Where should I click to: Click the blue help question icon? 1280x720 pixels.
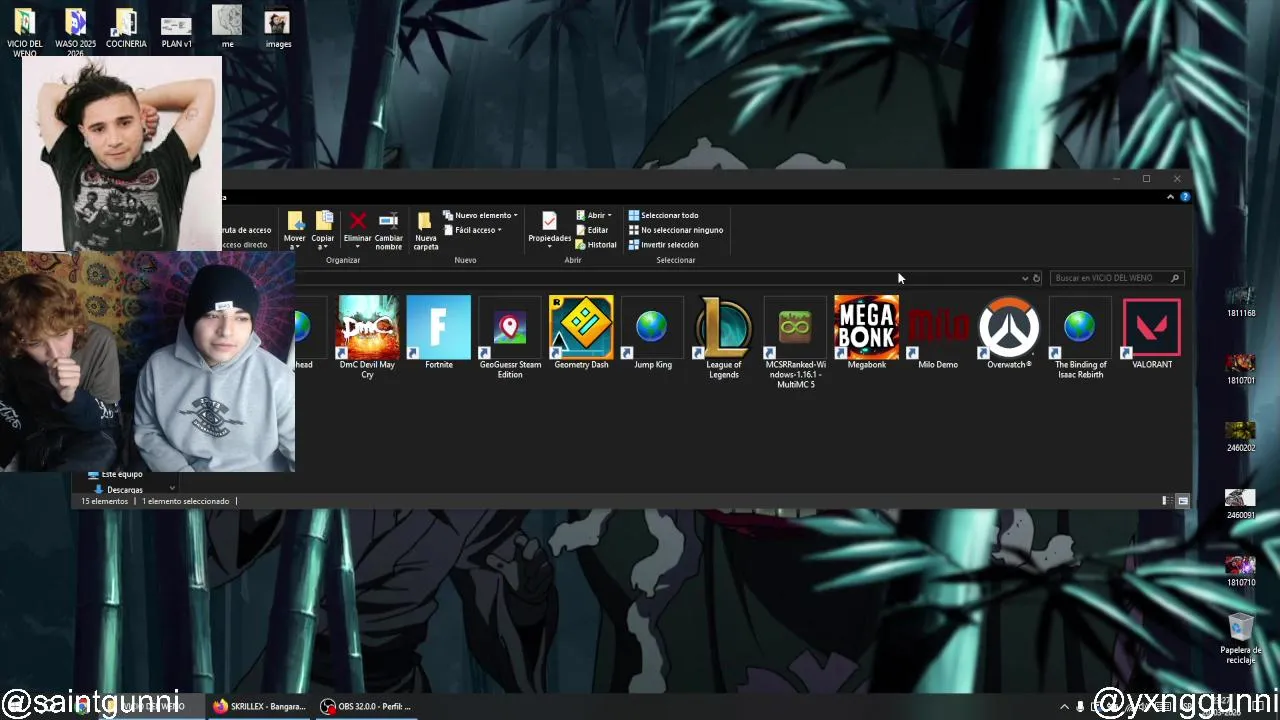1185,197
